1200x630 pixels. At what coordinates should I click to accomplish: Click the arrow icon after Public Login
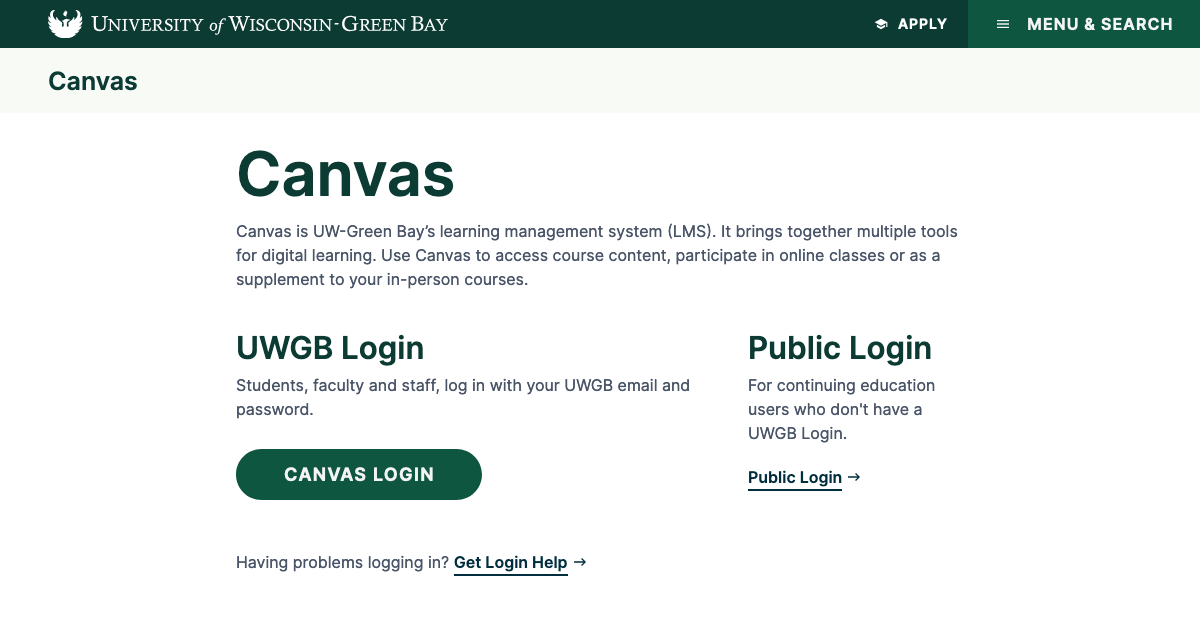coord(854,477)
